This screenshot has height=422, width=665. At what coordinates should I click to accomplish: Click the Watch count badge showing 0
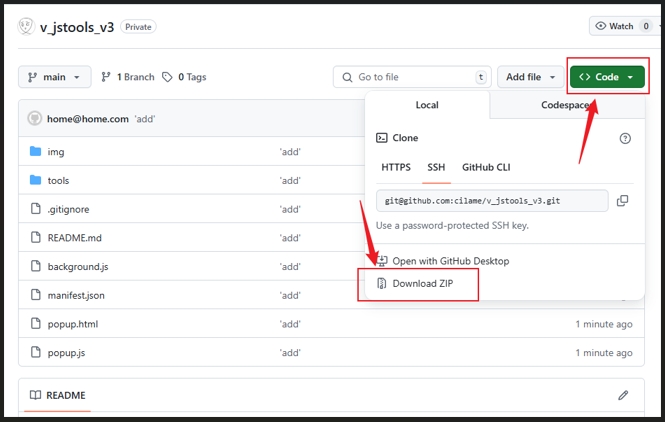tap(646, 26)
